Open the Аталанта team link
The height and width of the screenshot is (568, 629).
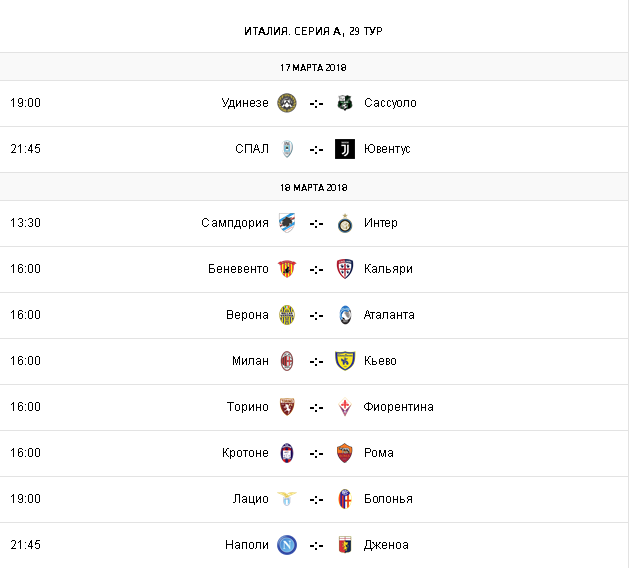tap(389, 315)
